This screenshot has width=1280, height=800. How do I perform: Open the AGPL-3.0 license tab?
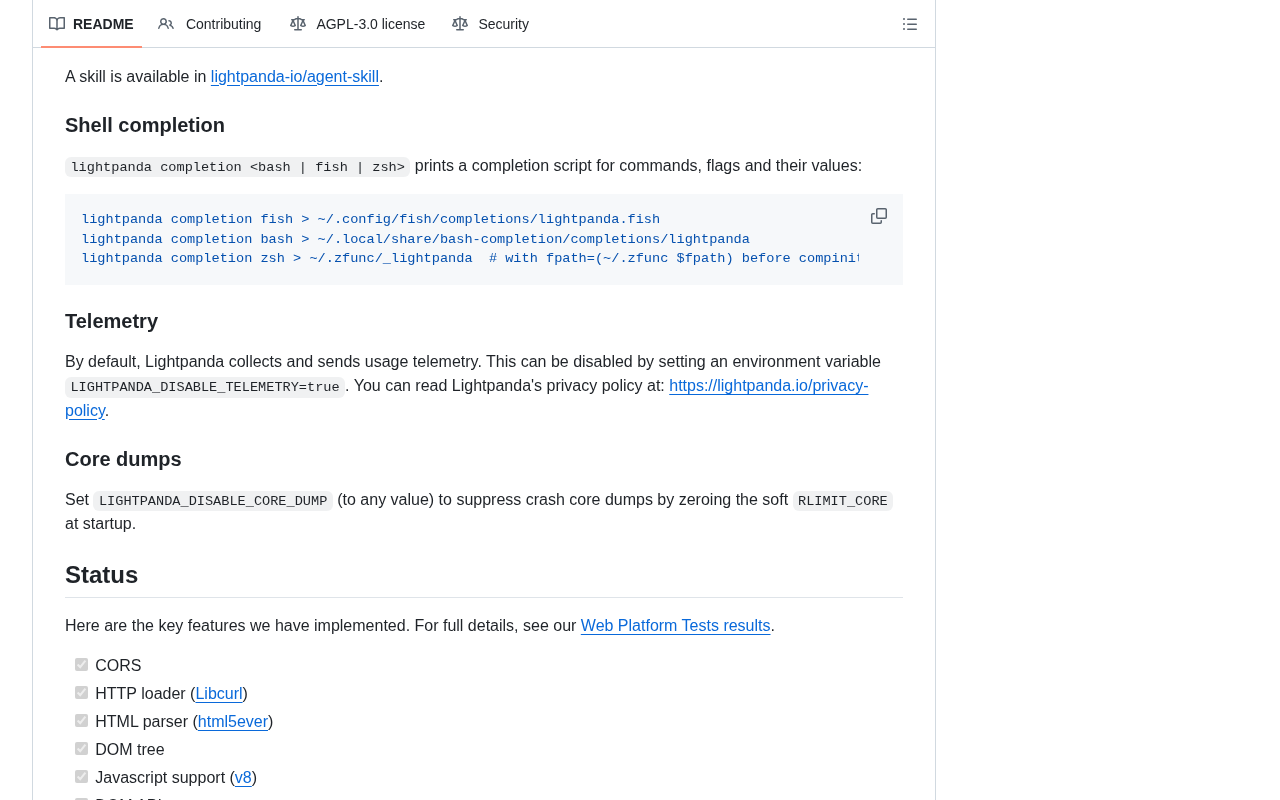pos(357,24)
